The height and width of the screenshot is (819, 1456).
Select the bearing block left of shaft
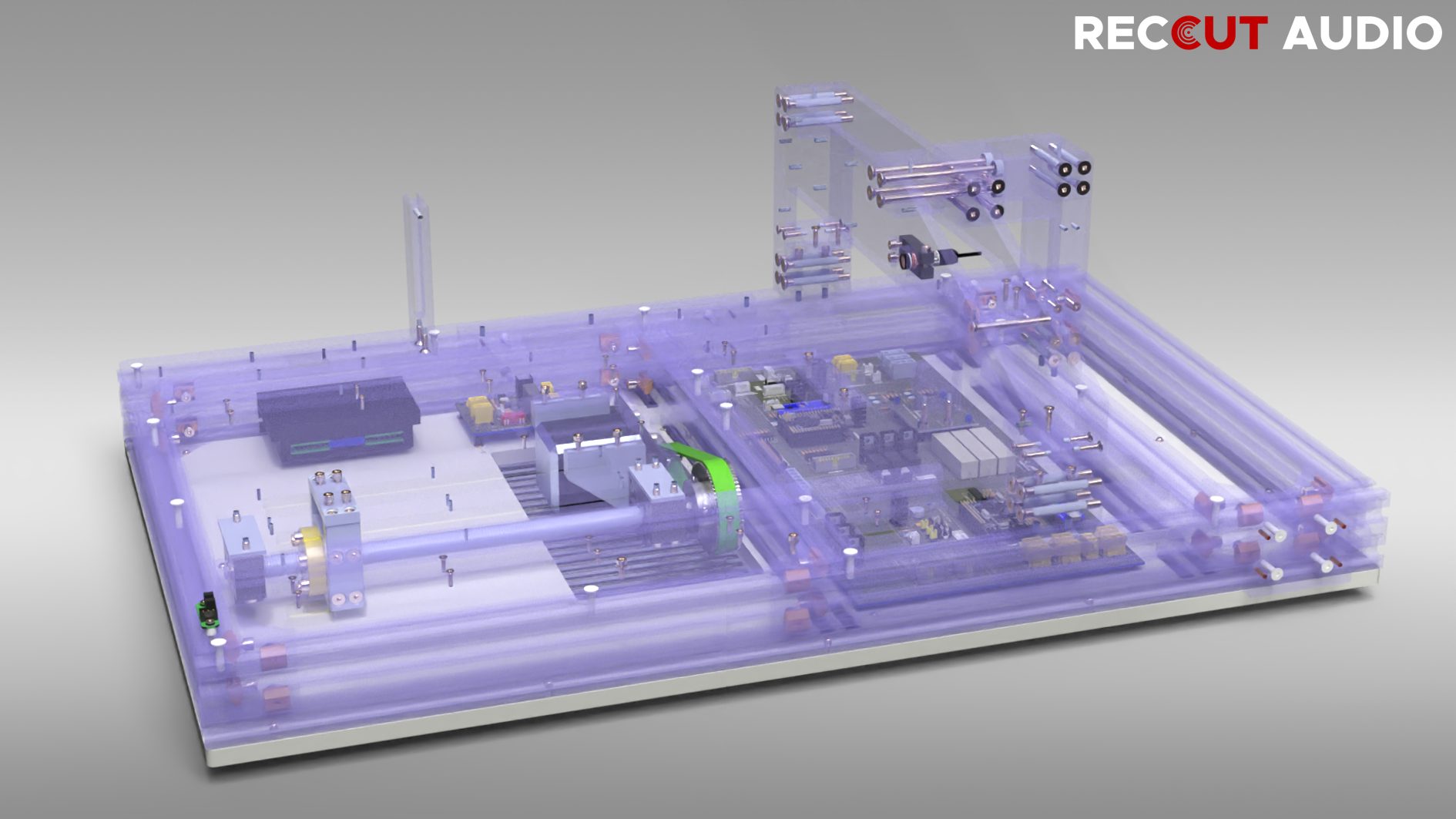(243, 556)
